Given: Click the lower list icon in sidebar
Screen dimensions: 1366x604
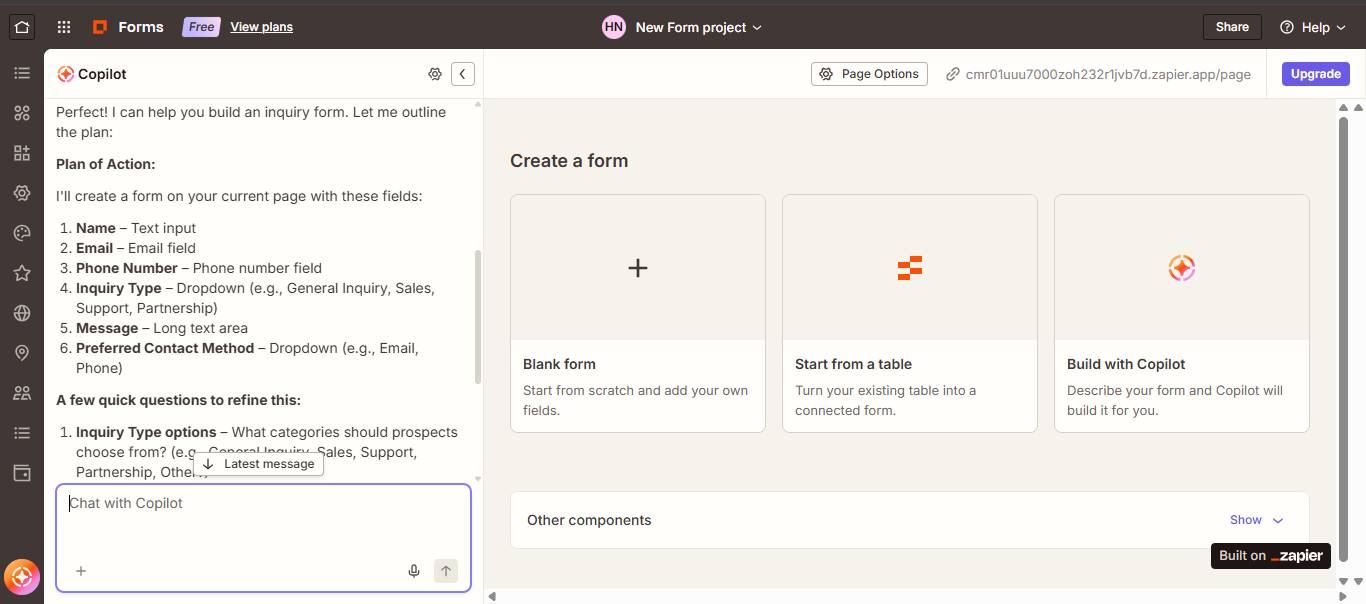Looking at the screenshot, I should point(22,433).
